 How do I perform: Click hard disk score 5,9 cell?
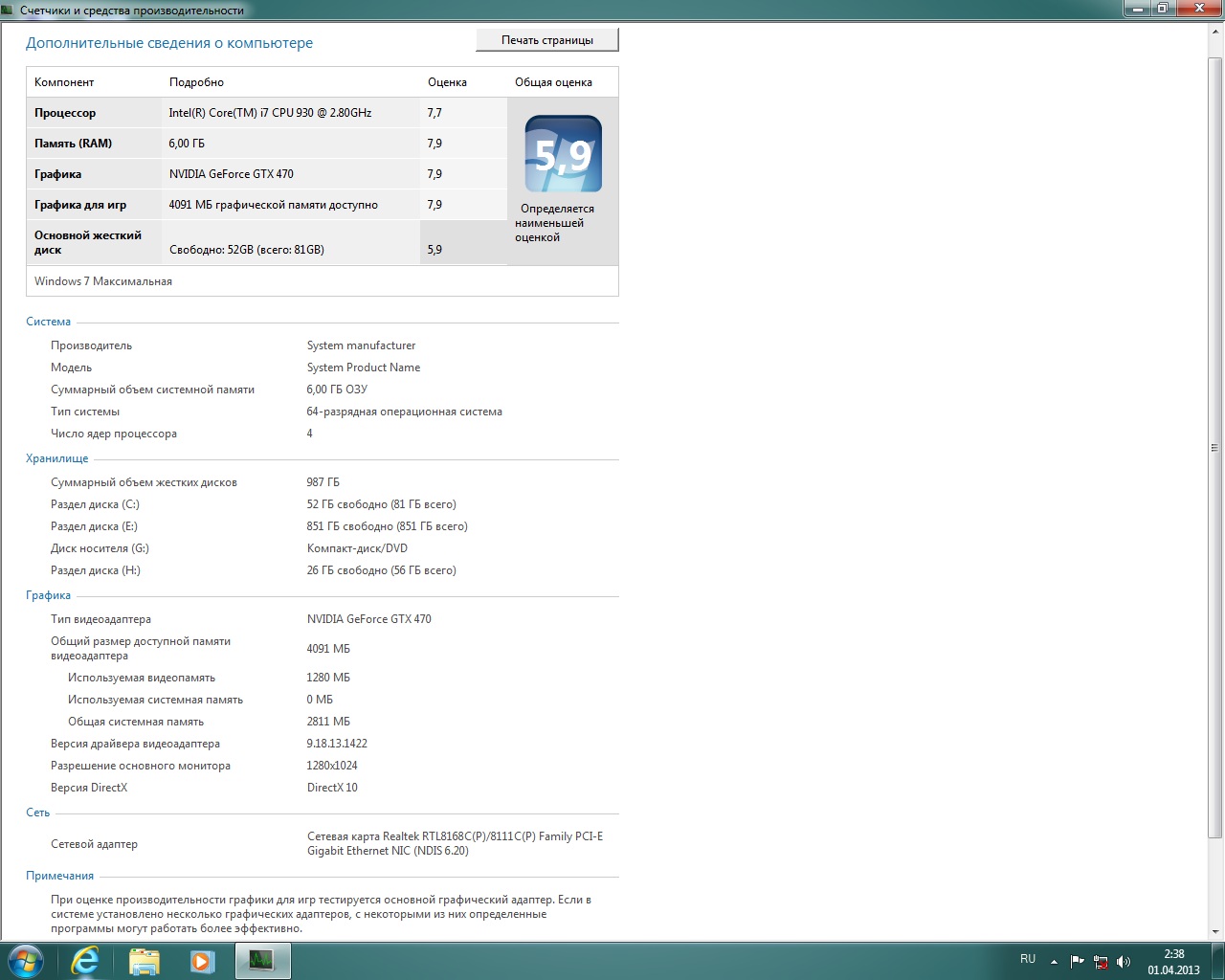[x=463, y=243]
